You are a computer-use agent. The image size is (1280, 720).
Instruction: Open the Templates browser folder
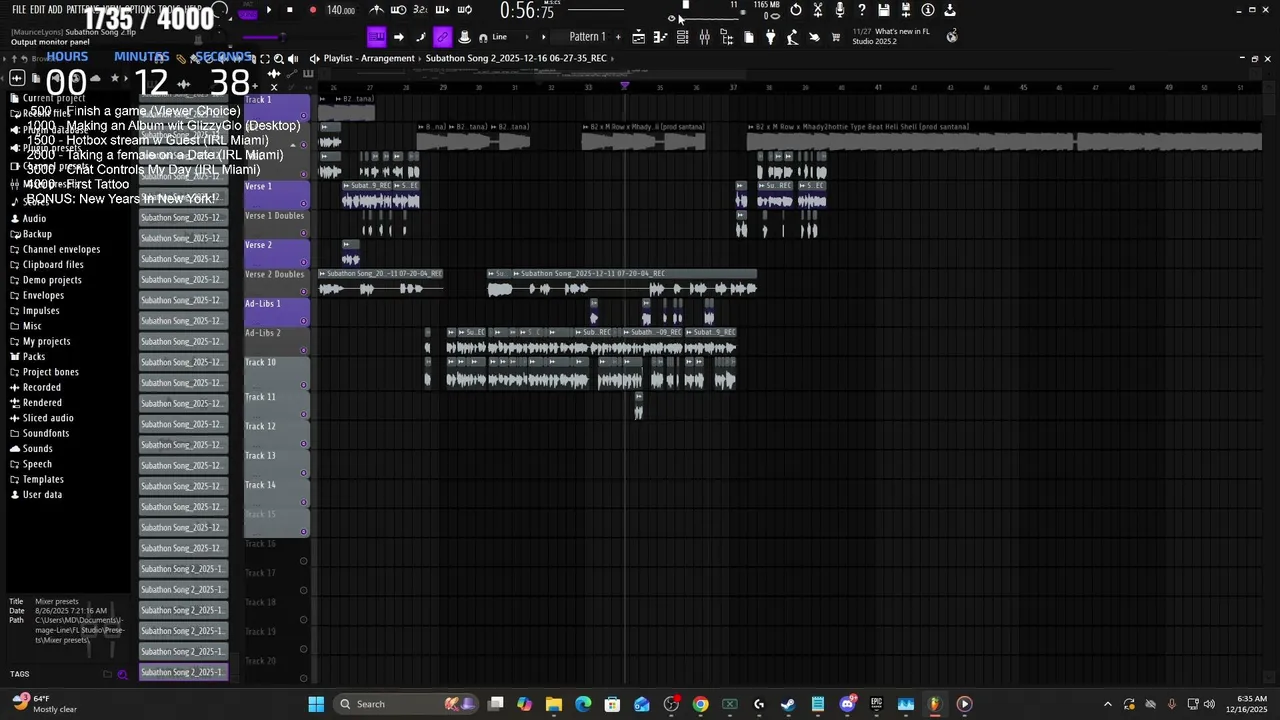point(37,479)
